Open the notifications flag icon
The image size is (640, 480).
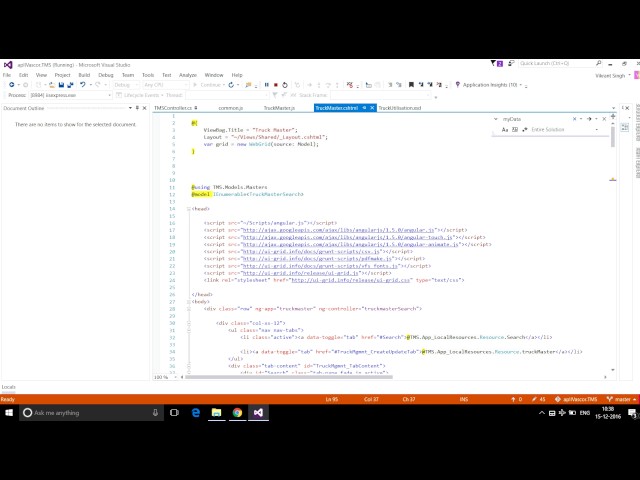[x=496, y=63]
